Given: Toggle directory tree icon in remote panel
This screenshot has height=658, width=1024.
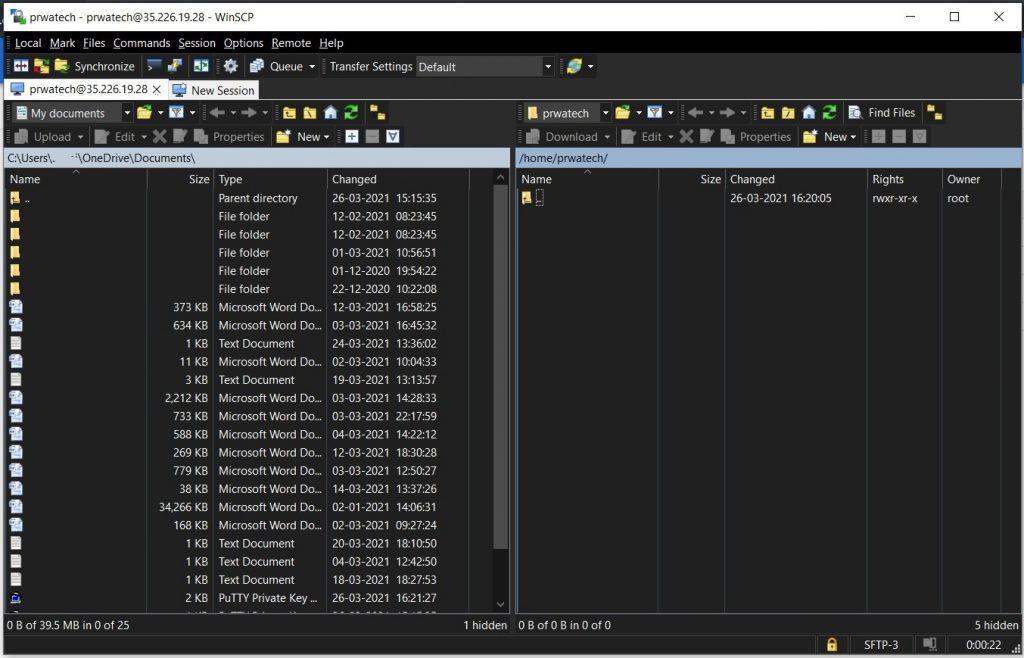Looking at the screenshot, I should [935, 113].
